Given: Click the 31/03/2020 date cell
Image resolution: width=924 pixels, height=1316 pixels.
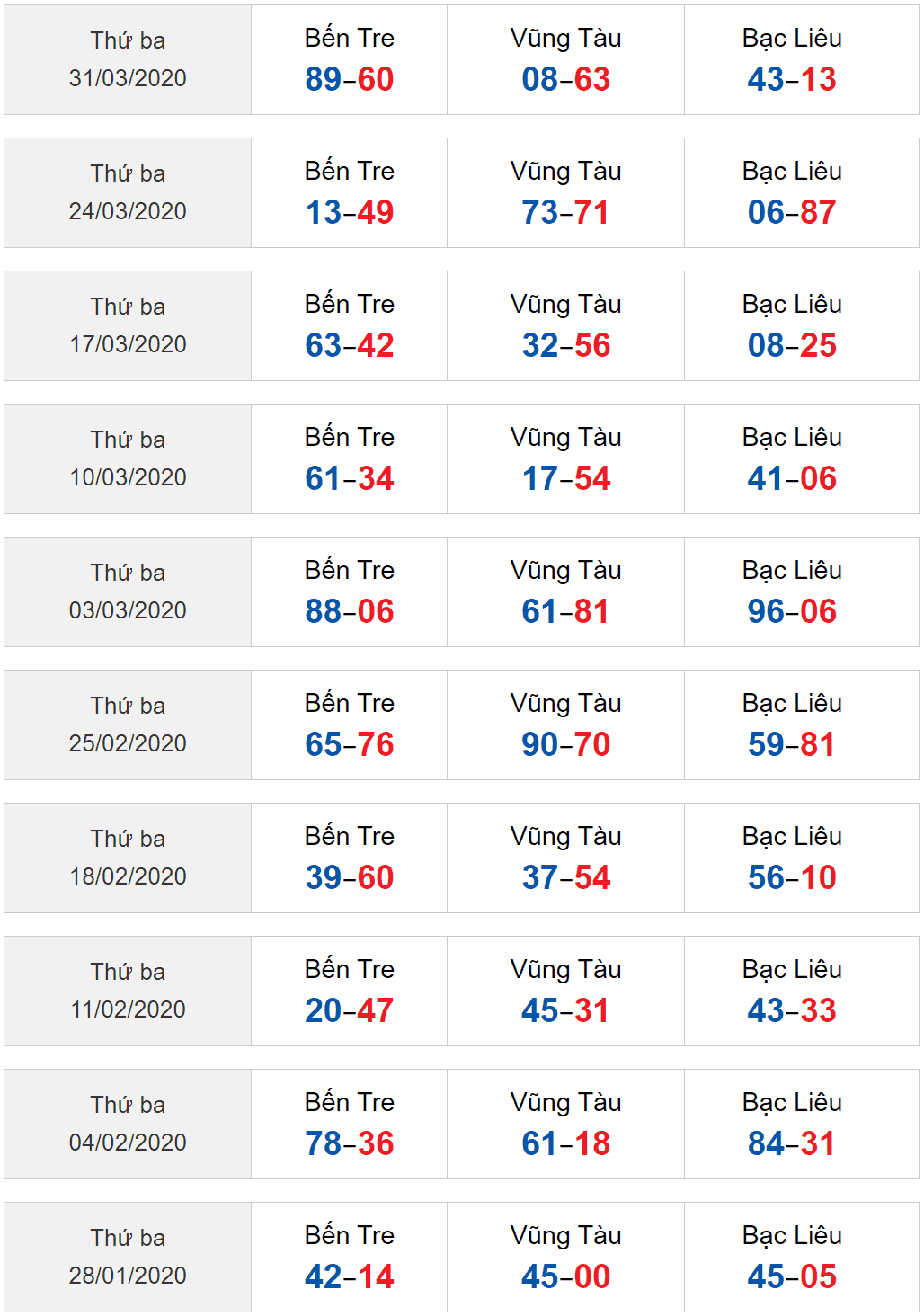Looking at the screenshot, I should coord(128,59).
